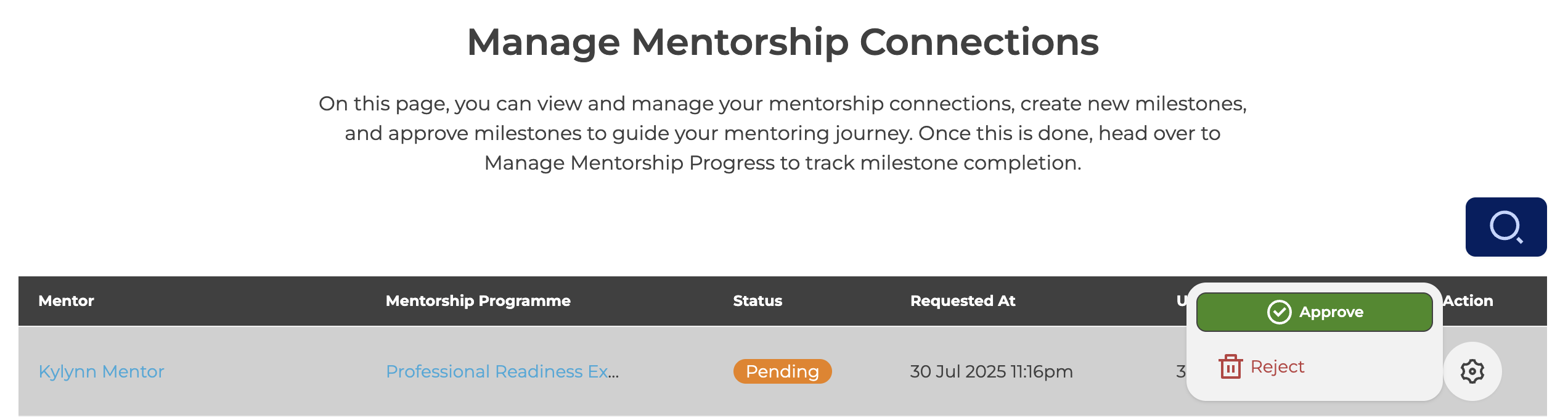The width and height of the screenshot is (1568, 417).
Task: Click the 30 Jul 2025 11:16pm date cell
Action: [991, 371]
